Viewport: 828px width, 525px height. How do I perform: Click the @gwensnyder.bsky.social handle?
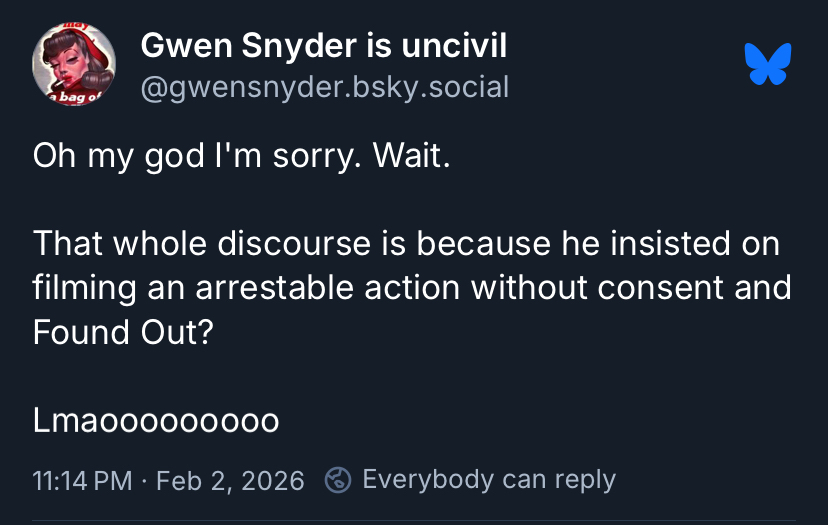[x=325, y=87]
